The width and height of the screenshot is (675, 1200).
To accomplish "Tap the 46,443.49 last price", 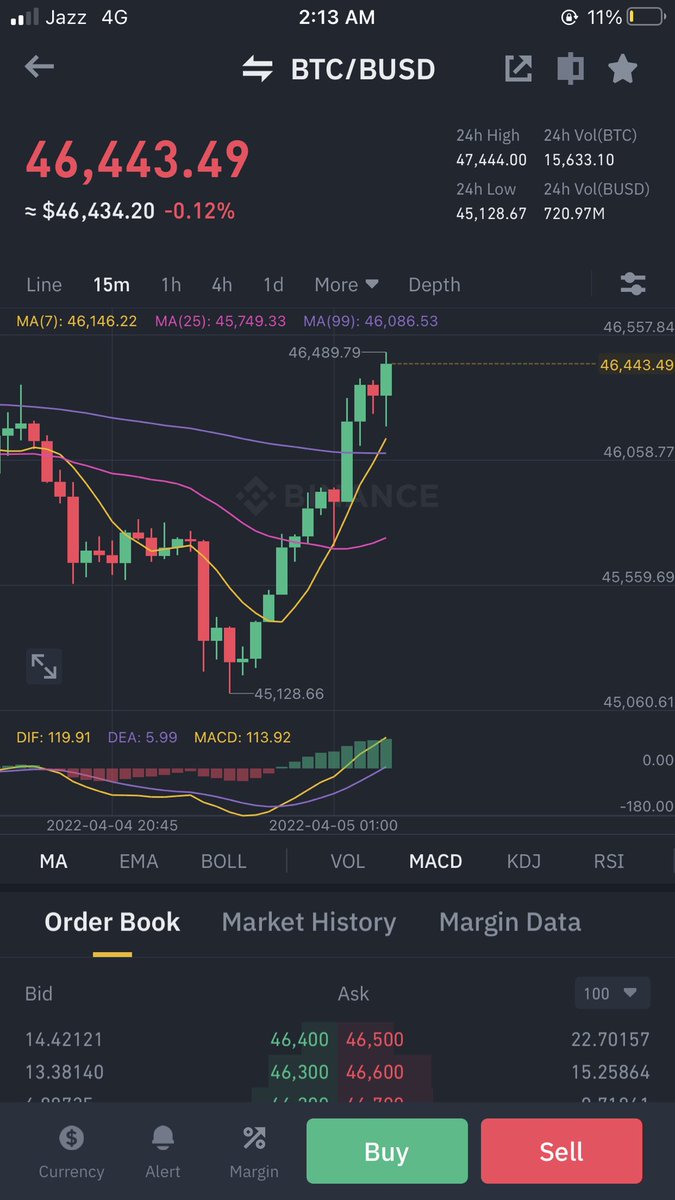I will 137,161.
